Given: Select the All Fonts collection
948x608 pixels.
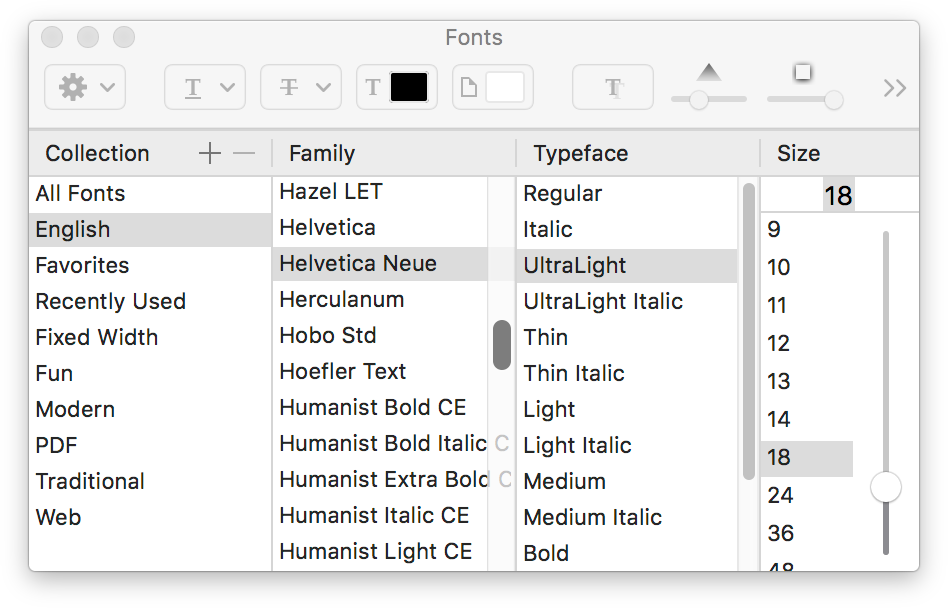Looking at the screenshot, I should pos(150,194).
